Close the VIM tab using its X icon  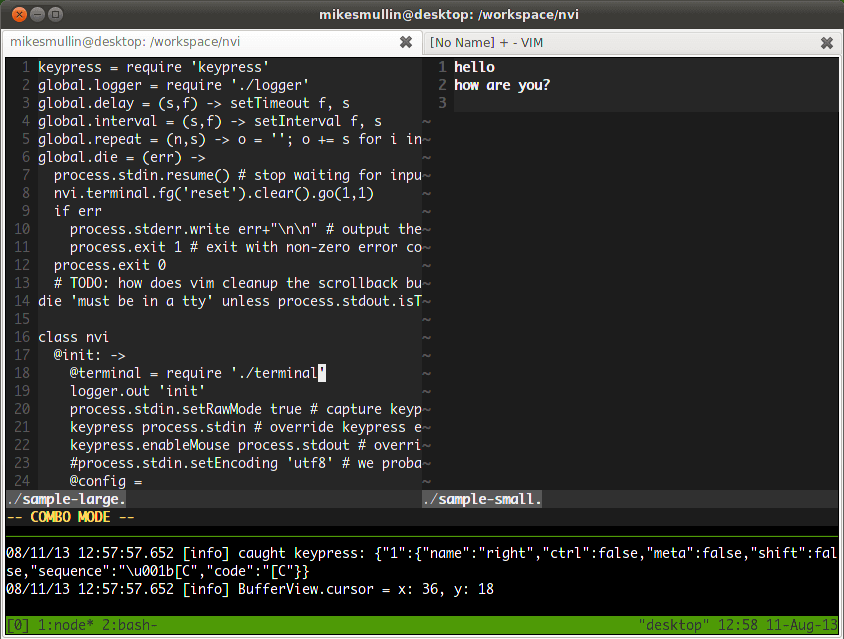point(827,42)
